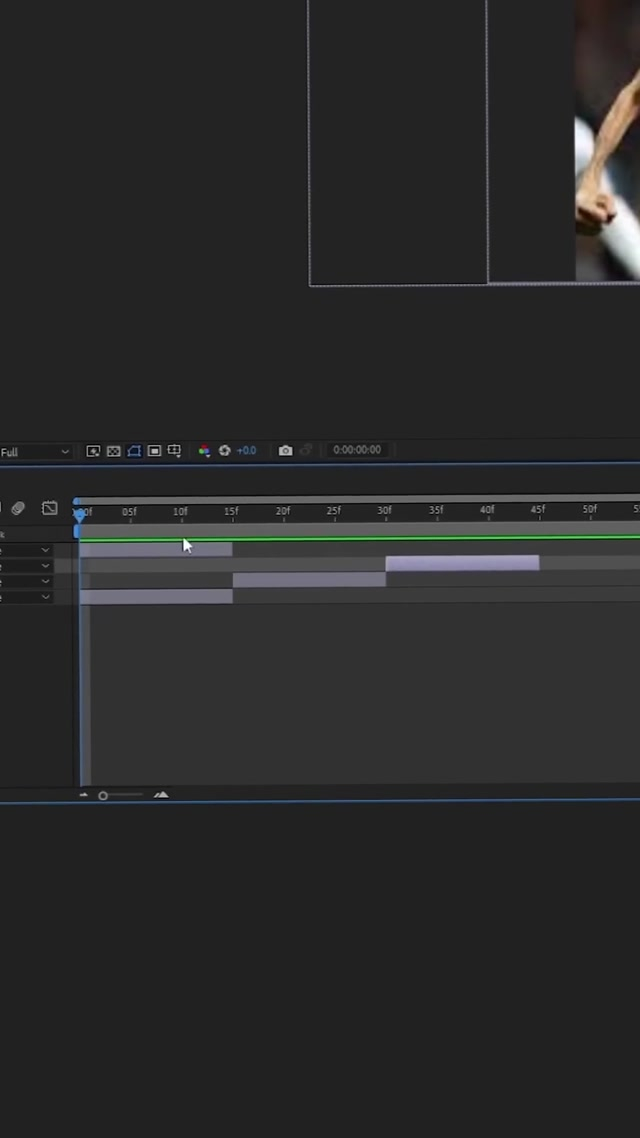Take a snapshot with the camera icon

pos(285,451)
